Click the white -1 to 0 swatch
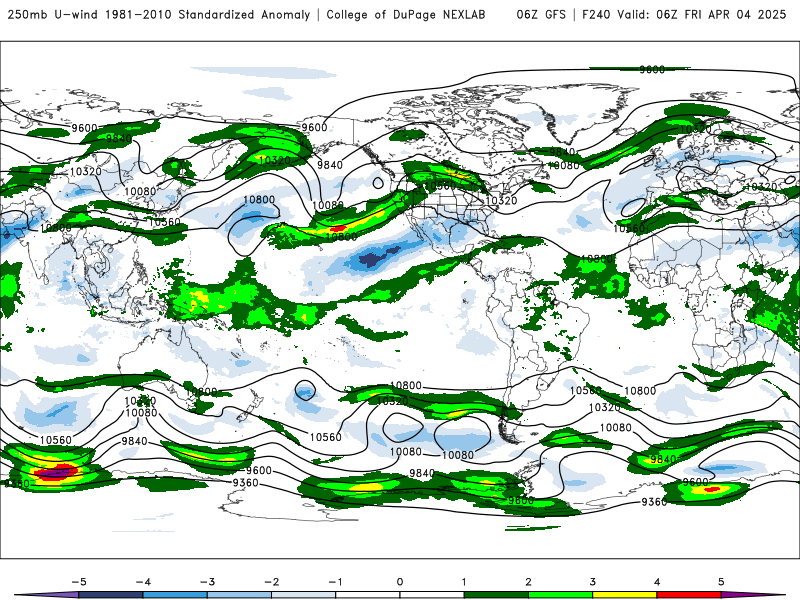The image size is (800, 600). [368, 595]
